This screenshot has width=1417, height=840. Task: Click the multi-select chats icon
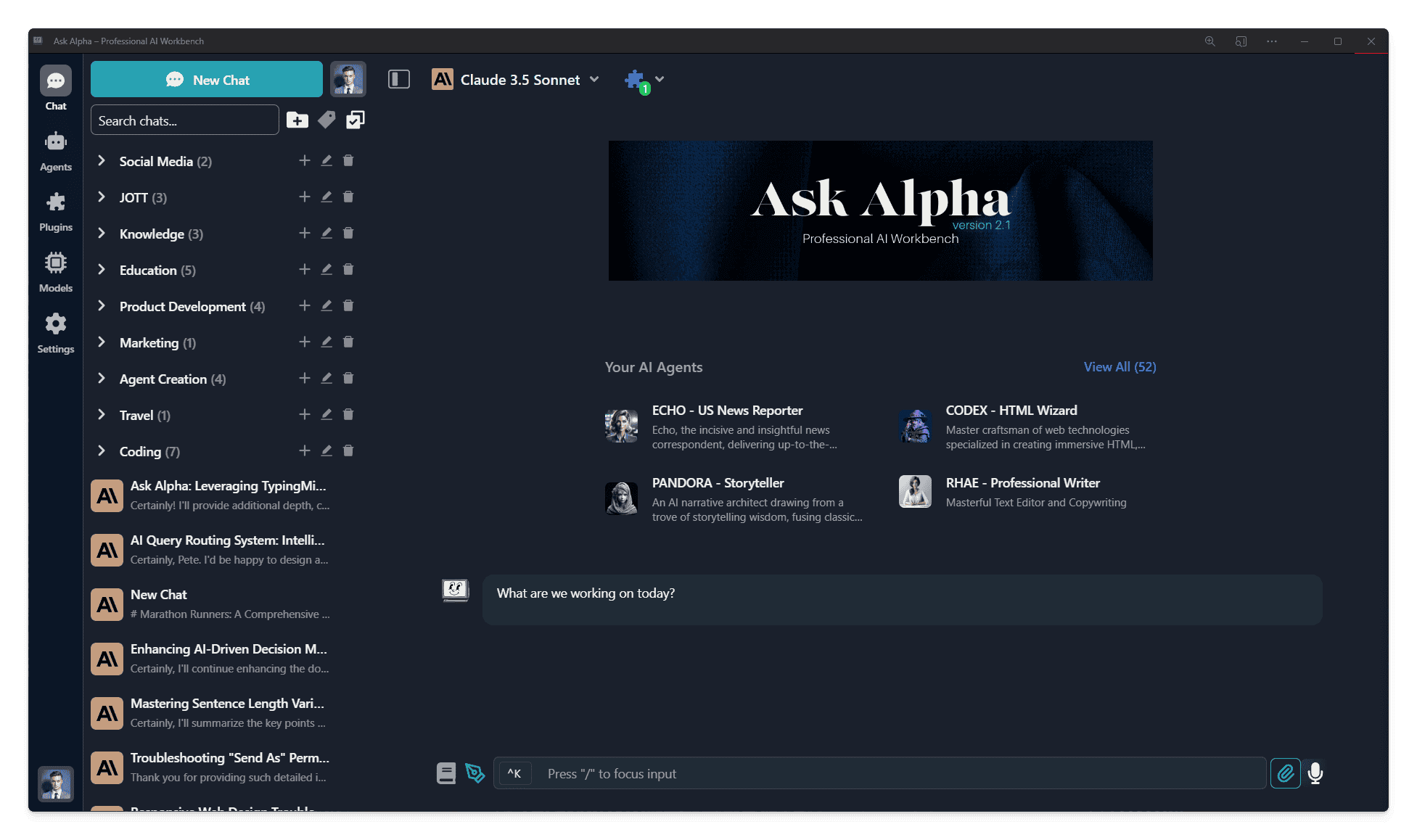(356, 120)
